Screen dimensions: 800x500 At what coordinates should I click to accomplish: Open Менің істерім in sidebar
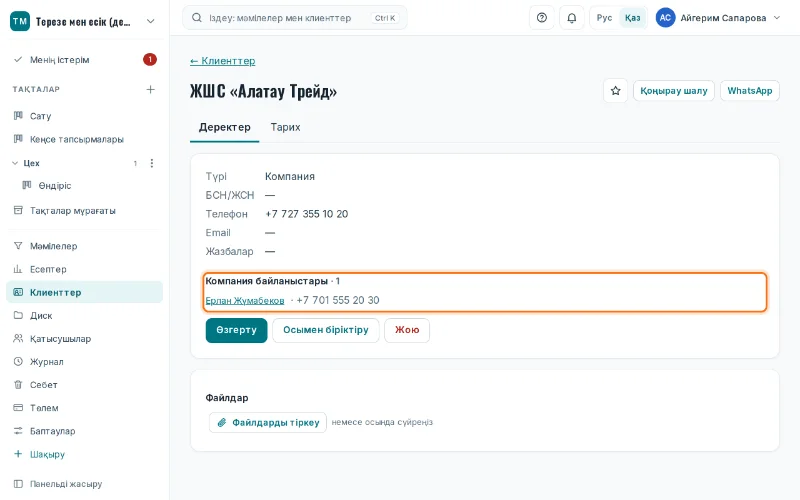point(85,60)
